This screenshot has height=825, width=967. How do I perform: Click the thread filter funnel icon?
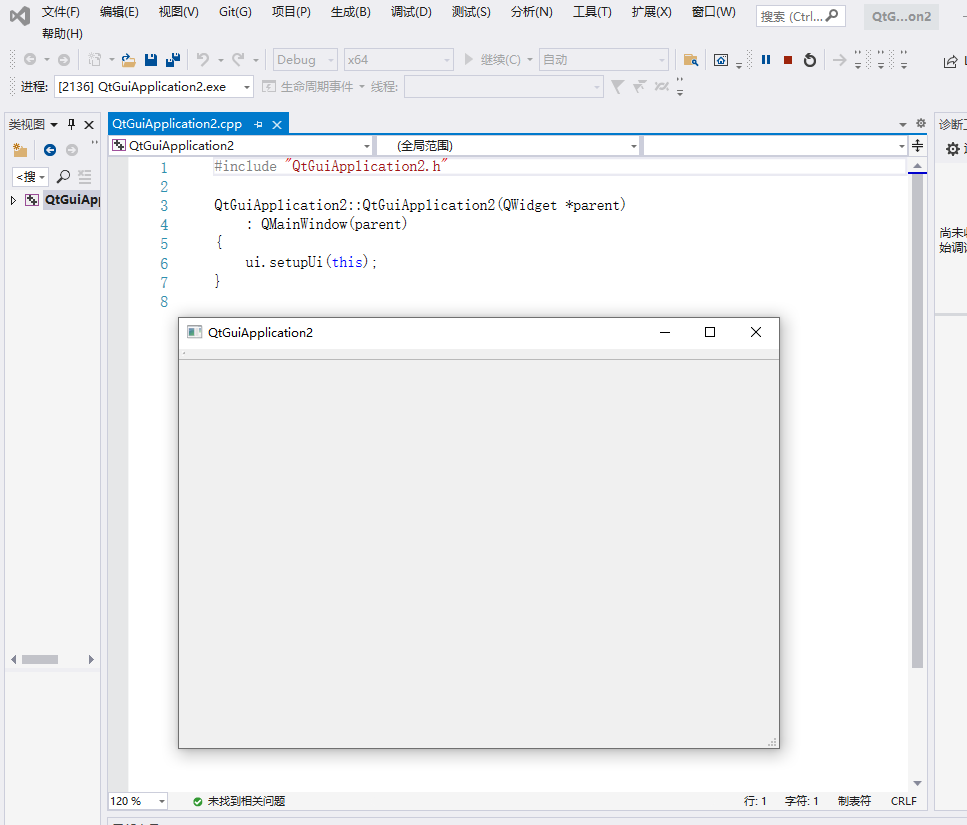(617, 87)
